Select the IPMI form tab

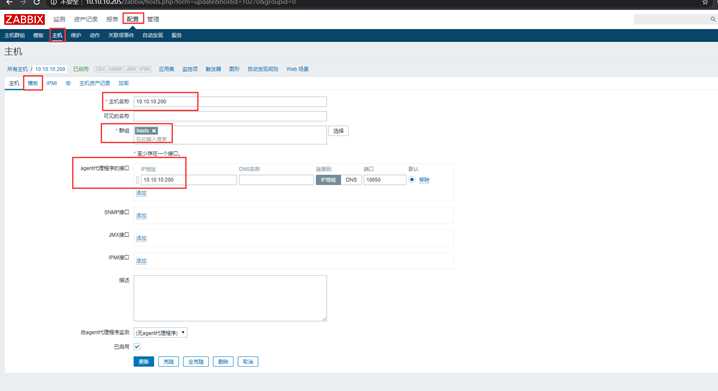[x=52, y=83]
